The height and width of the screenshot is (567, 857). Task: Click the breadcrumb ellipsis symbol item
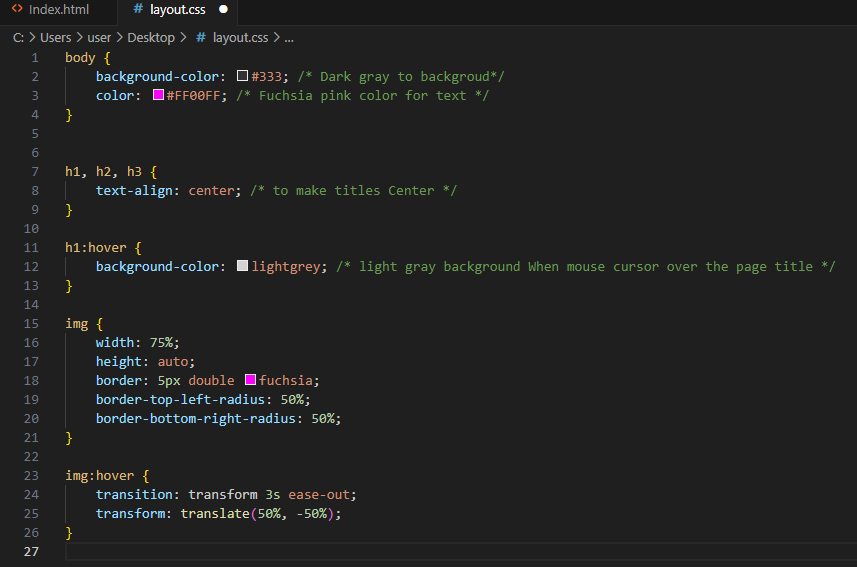pos(289,38)
